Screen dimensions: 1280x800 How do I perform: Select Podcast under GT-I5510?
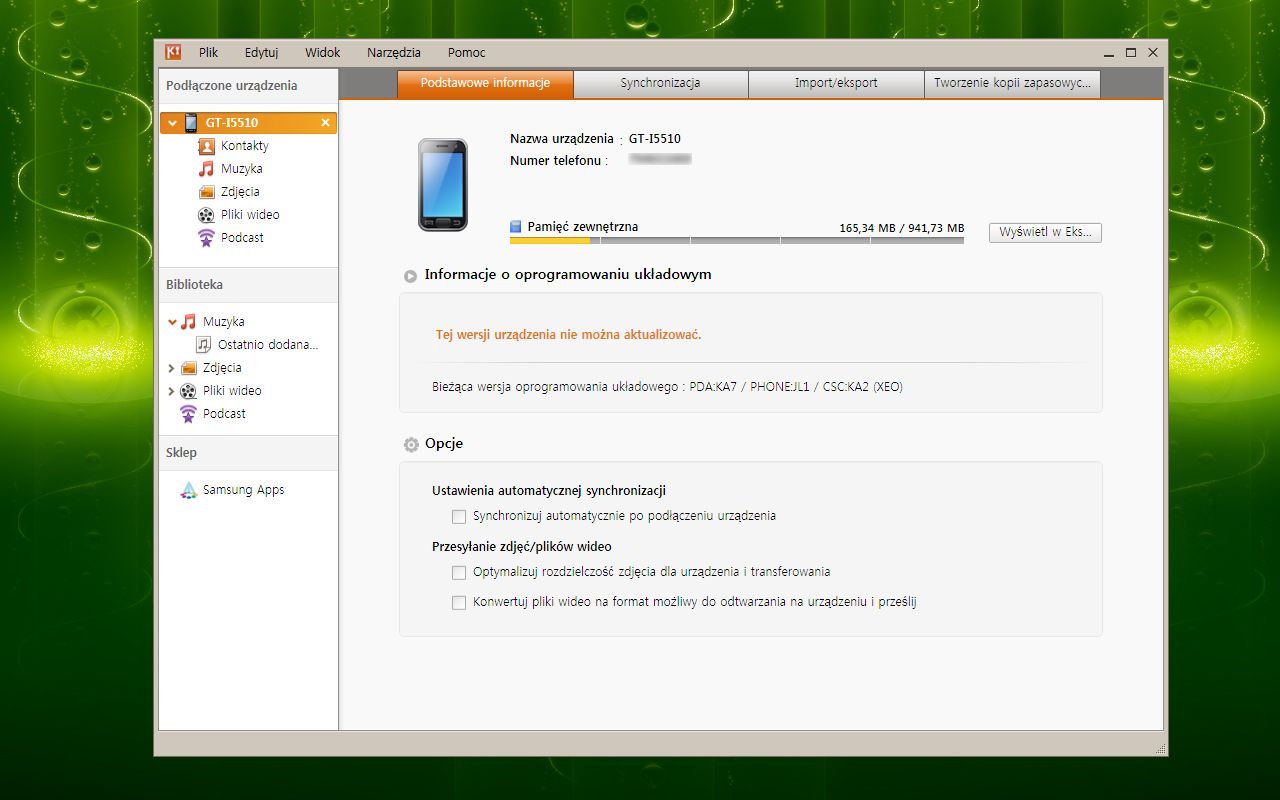click(242, 238)
